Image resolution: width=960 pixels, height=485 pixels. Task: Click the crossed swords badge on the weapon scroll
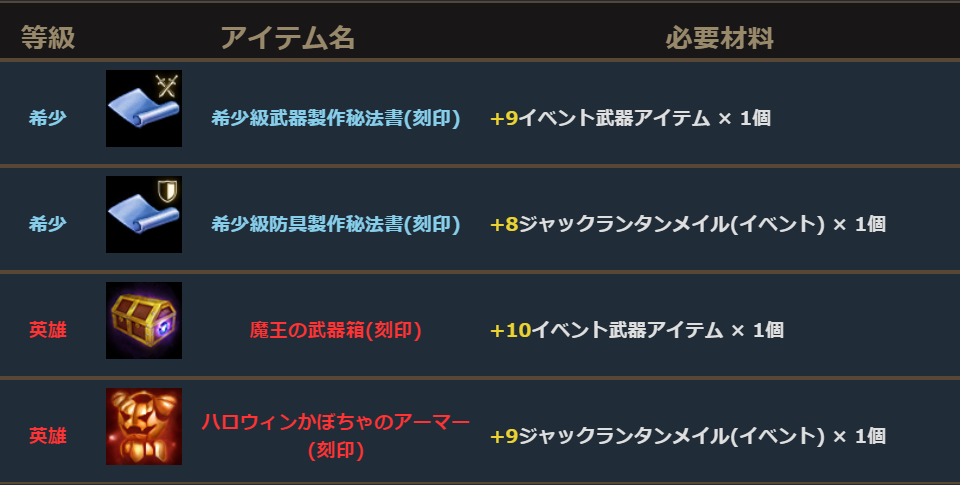(x=167, y=86)
